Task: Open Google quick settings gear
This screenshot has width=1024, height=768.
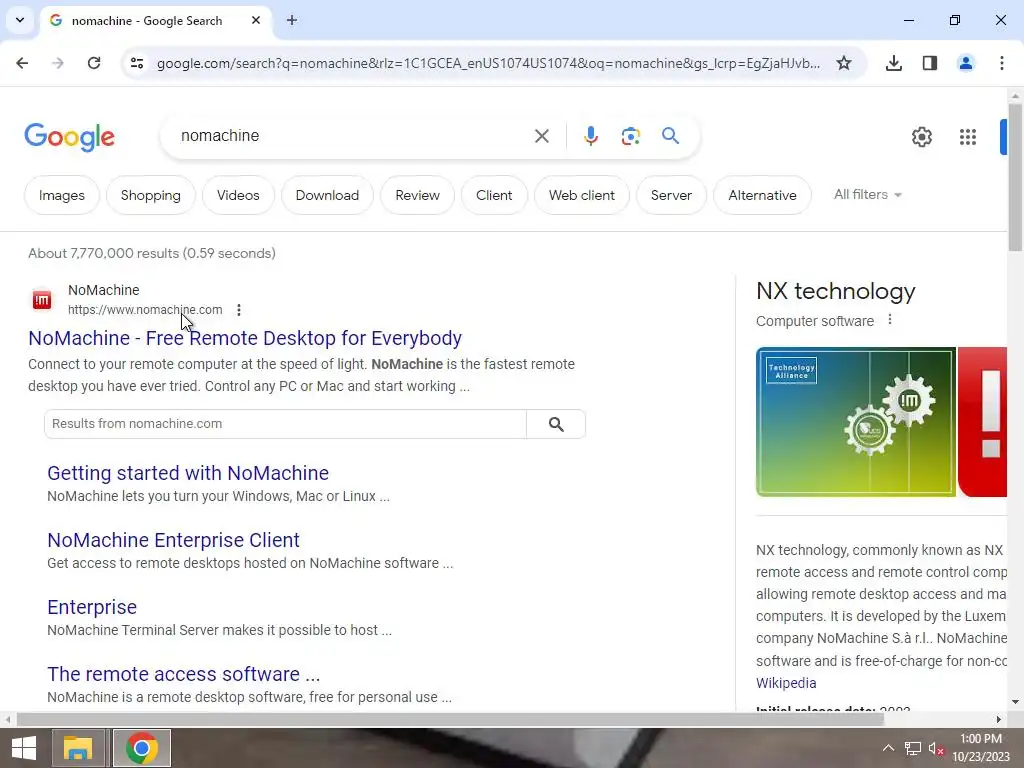Action: point(921,136)
